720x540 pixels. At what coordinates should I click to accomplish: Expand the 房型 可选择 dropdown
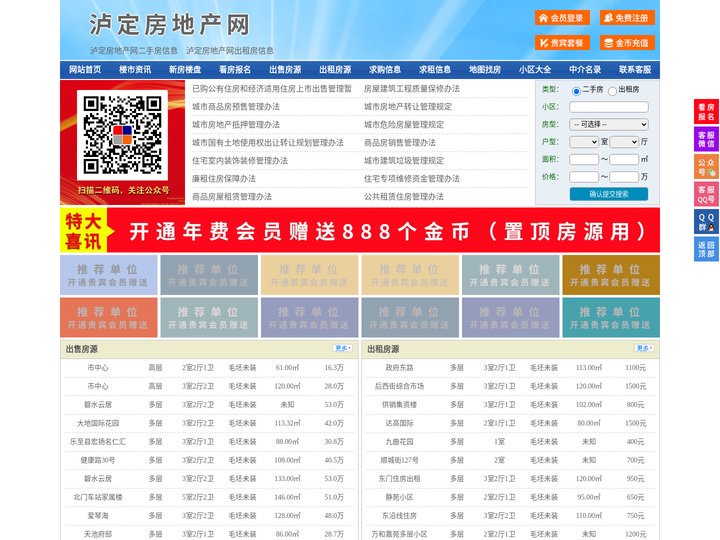click(x=609, y=124)
